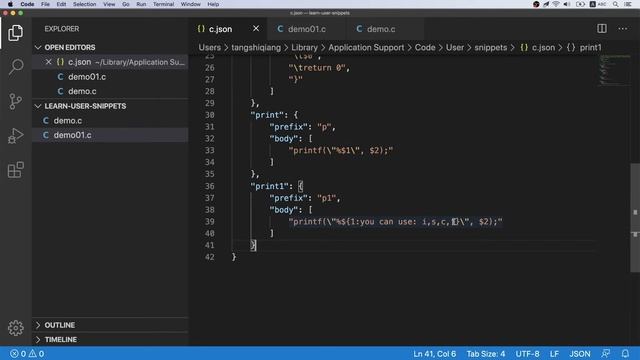Click the c.json breadcrumb item
640x360 pixels.
point(538,47)
